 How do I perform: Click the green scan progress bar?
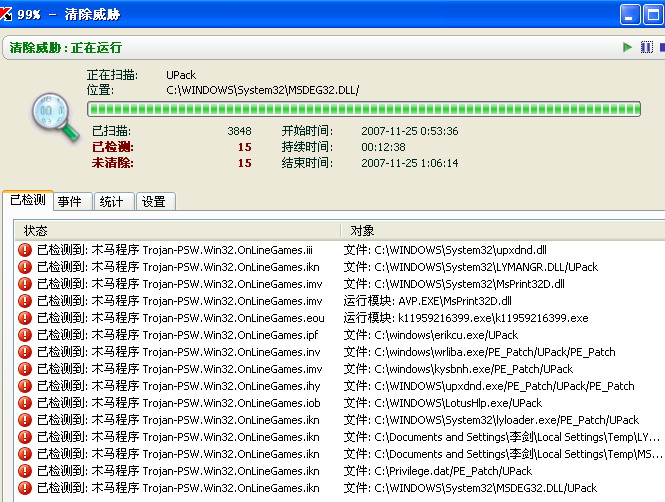coord(364,109)
